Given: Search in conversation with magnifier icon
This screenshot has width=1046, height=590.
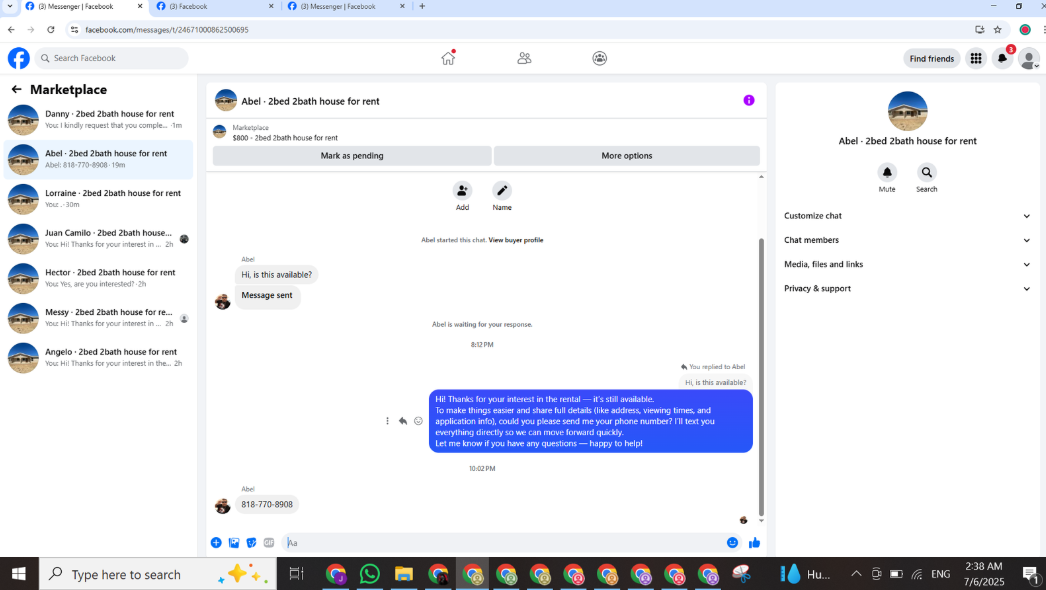Looking at the screenshot, I should [927, 172].
